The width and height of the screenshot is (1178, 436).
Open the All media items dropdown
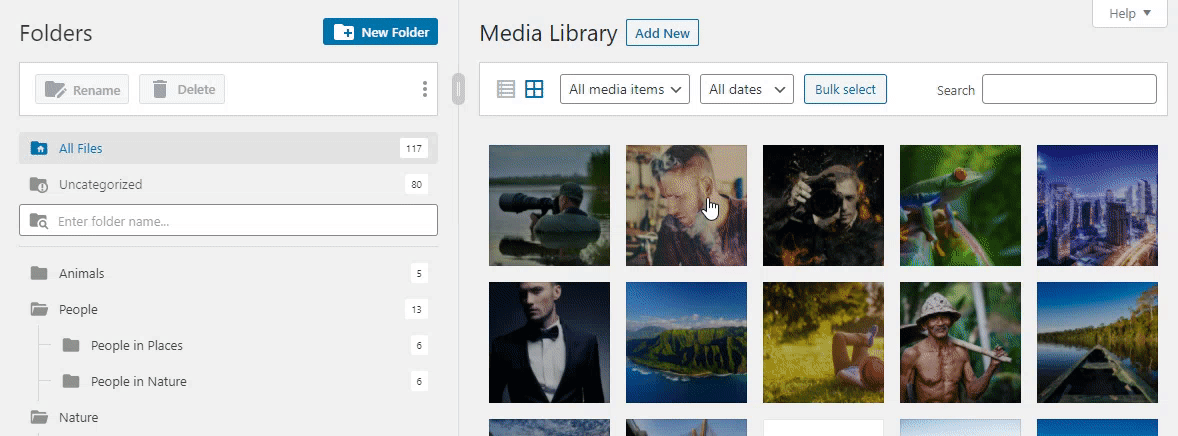pyautogui.click(x=625, y=89)
